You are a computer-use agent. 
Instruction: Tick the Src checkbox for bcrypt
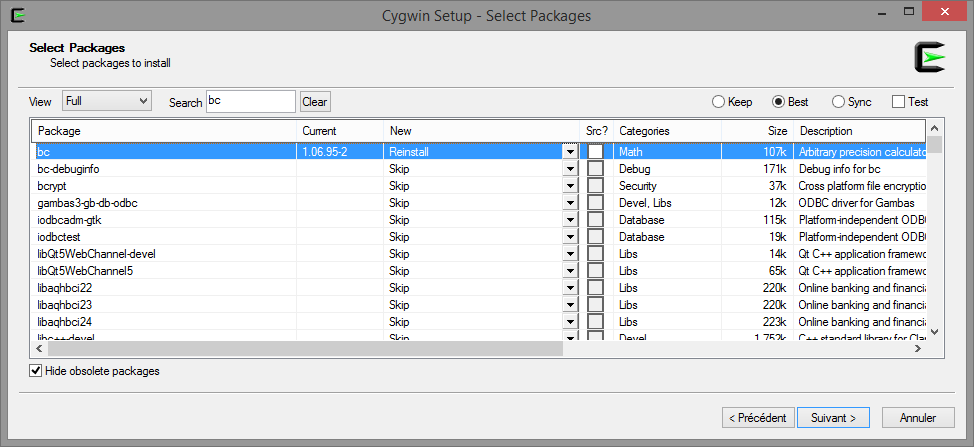(595, 186)
